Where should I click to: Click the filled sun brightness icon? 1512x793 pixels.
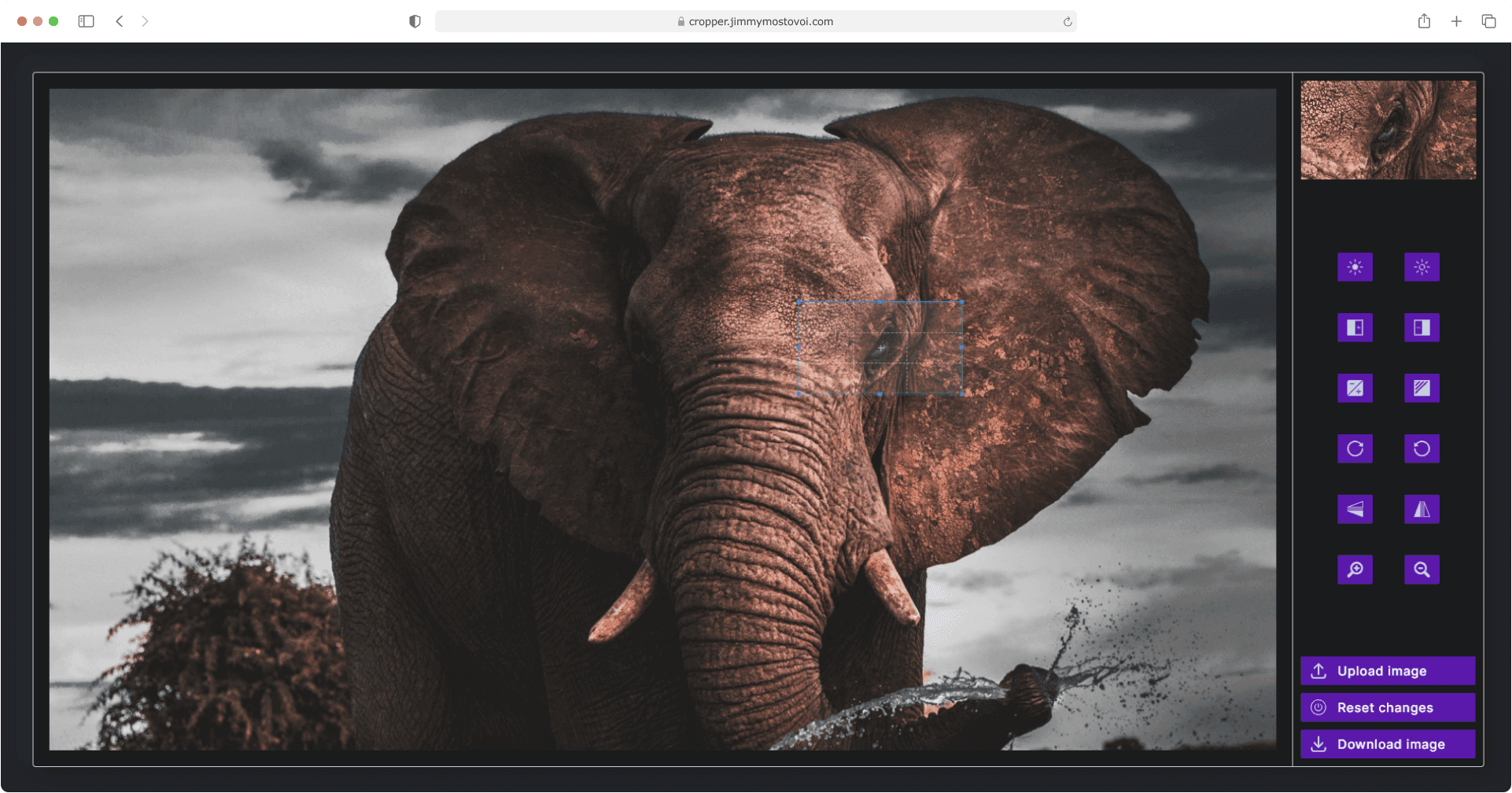coord(1355,267)
